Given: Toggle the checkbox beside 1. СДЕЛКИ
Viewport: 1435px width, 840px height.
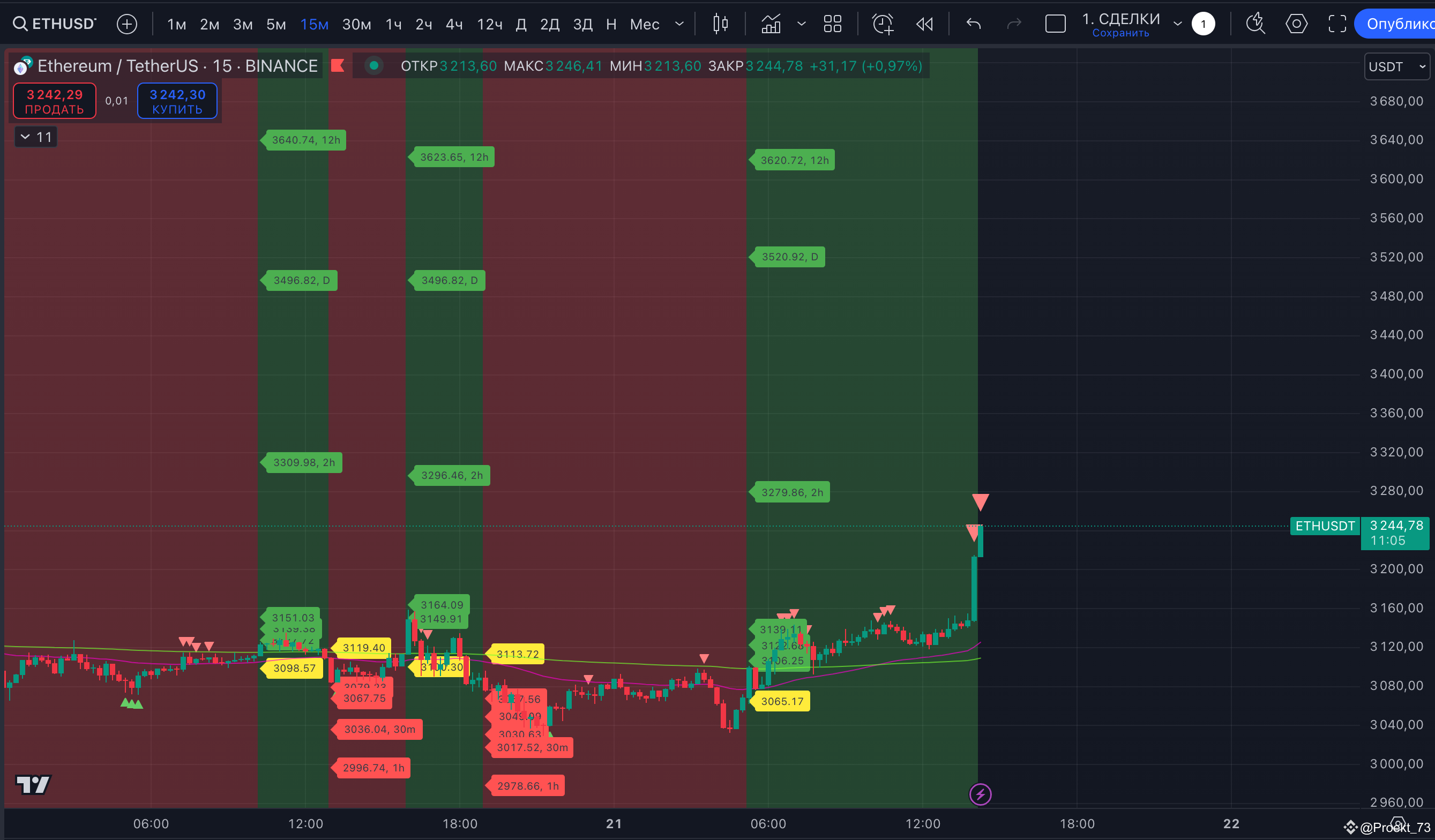Looking at the screenshot, I should click(x=1055, y=24).
